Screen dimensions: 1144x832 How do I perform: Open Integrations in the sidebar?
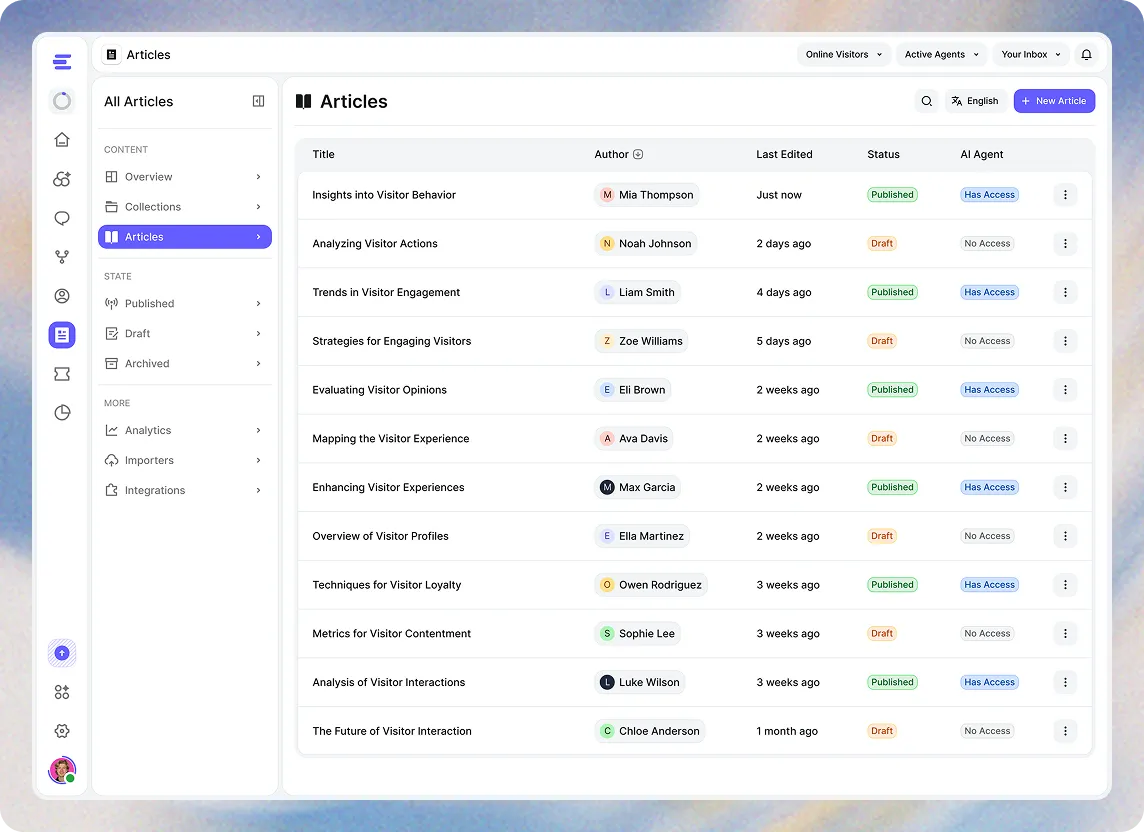tap(185, 490)
